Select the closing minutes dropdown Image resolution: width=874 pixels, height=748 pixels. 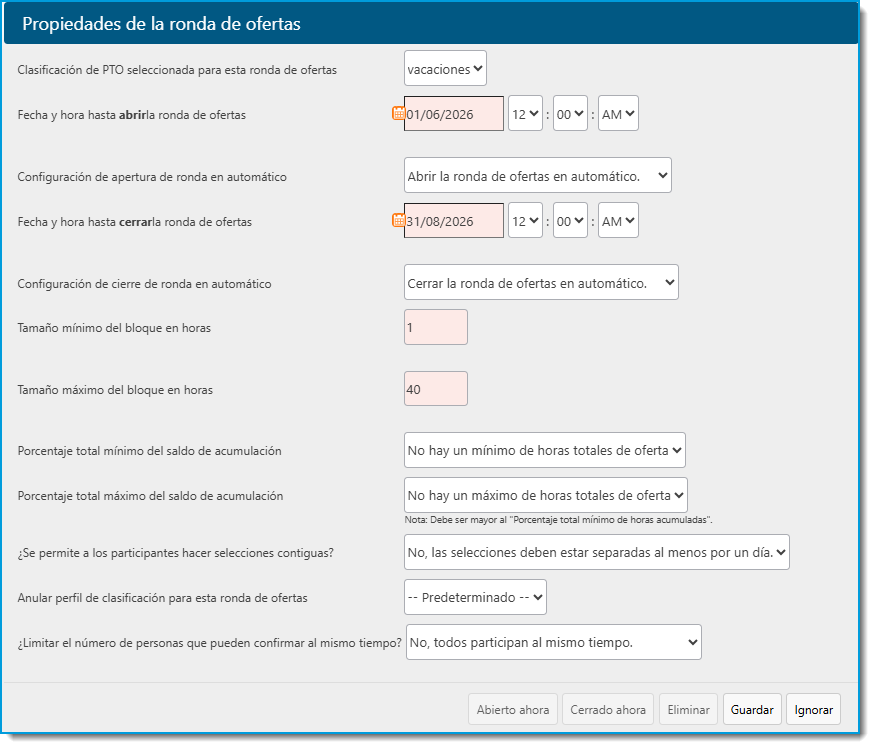(x=570, y=221)
